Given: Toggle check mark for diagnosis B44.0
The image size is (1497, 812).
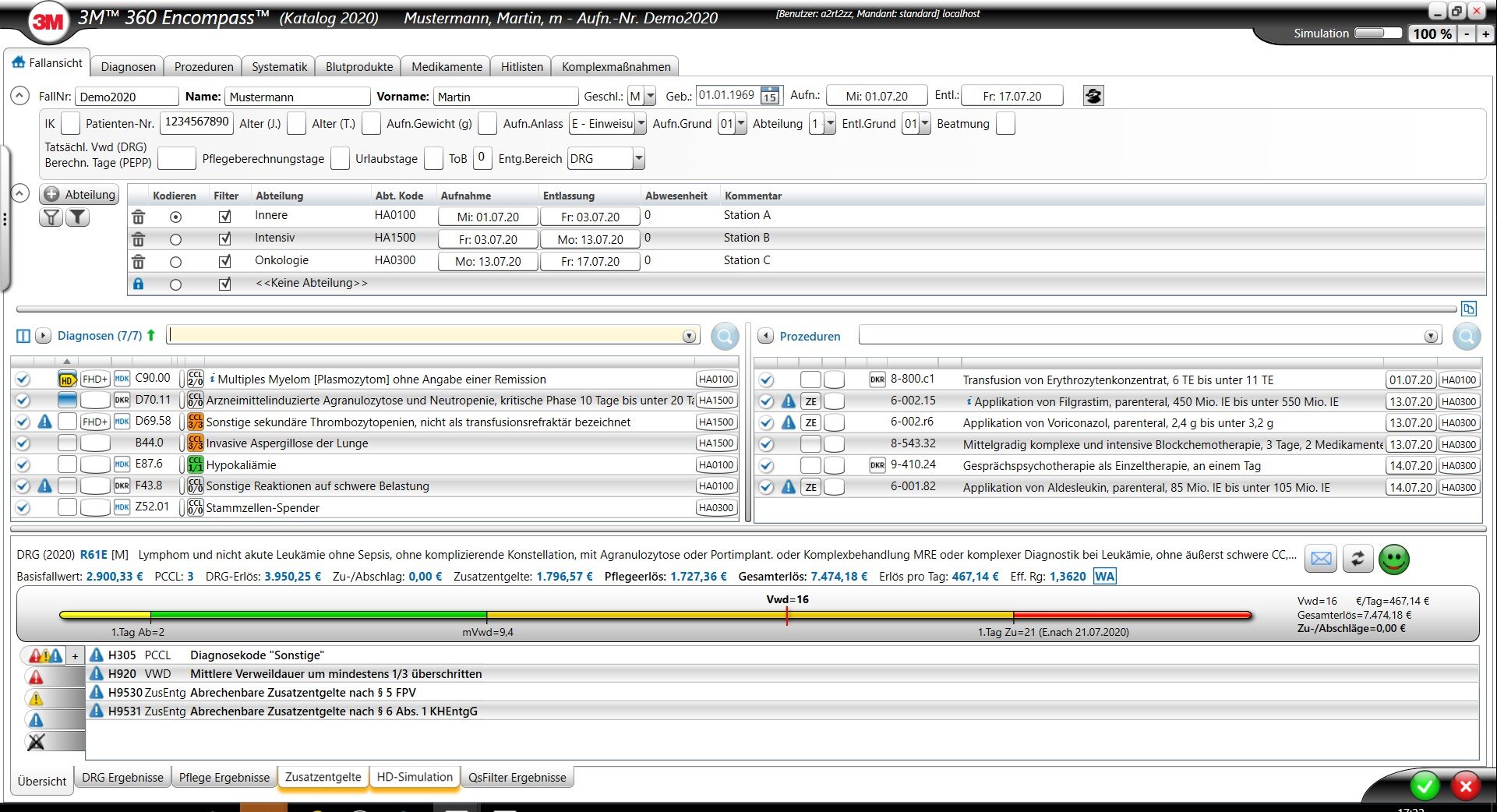Looking at the screenshot, I should click(23, 443).
